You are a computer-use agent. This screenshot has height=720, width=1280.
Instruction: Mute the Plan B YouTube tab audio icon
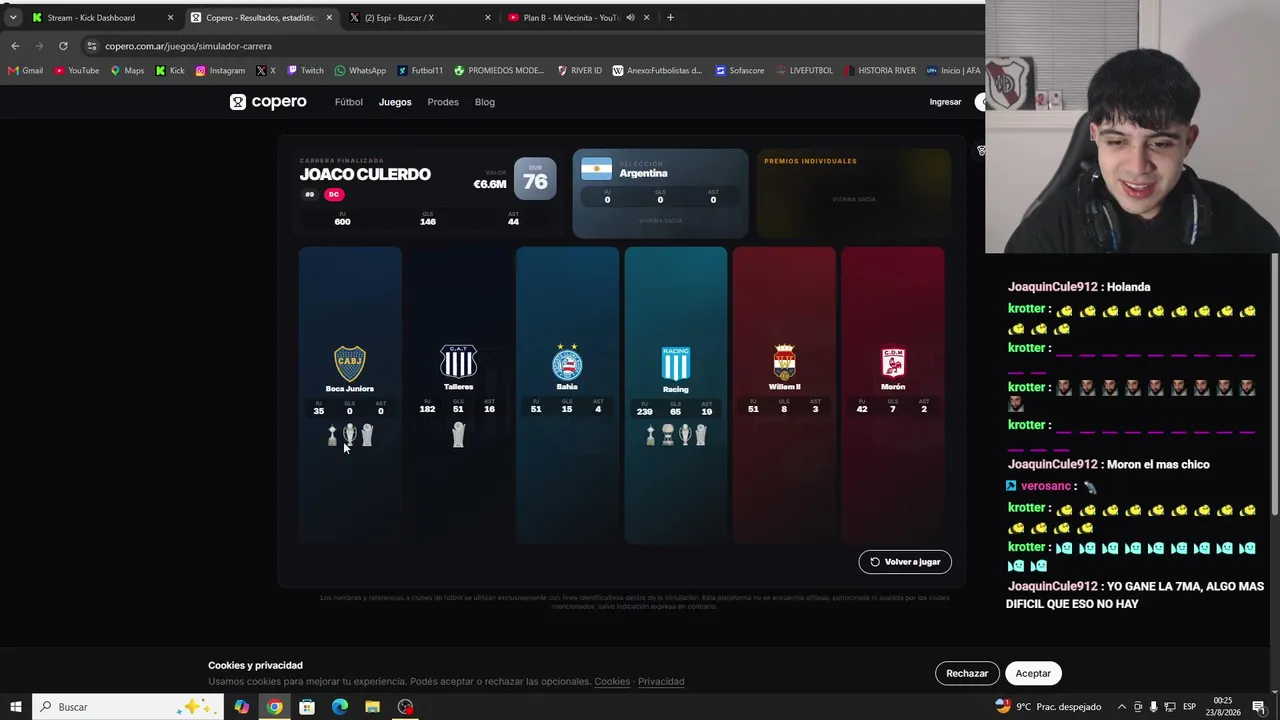tap(630, 18)
